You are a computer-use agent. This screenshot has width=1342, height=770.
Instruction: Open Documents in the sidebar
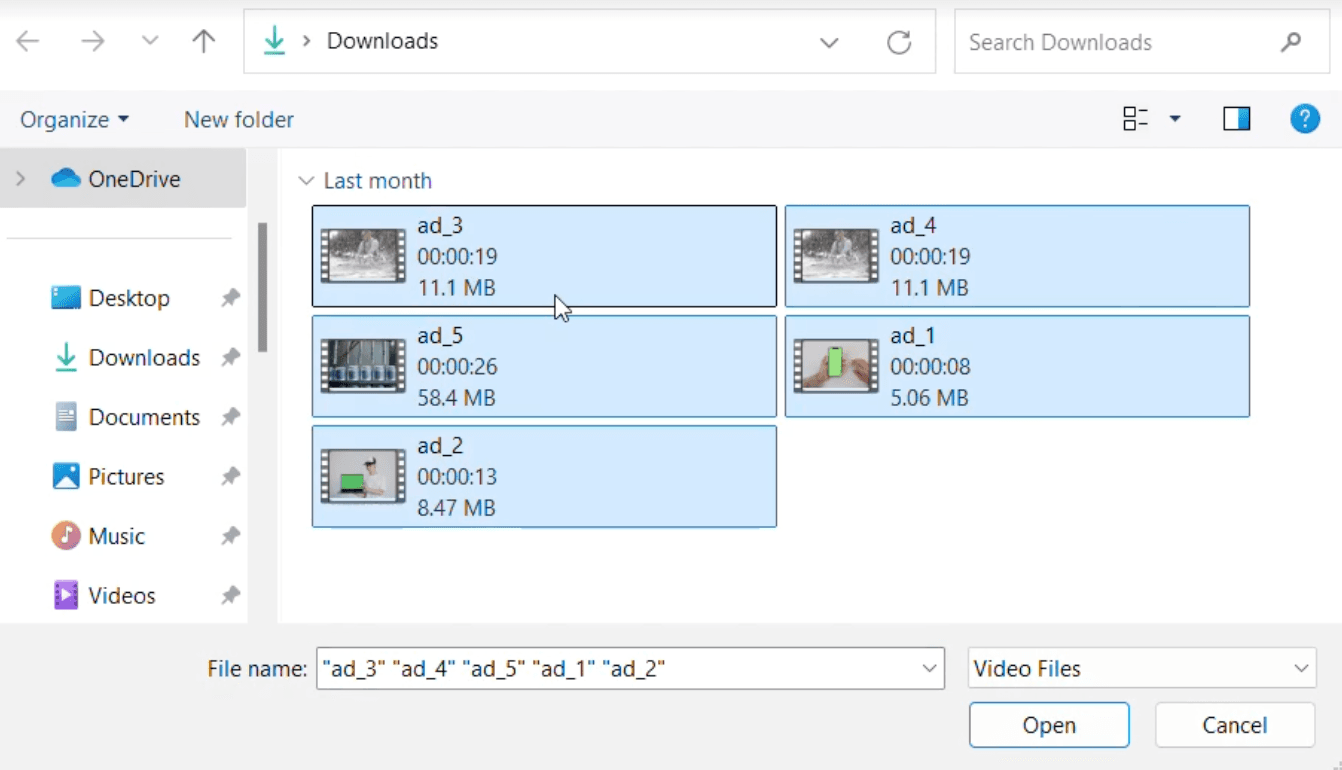[144, 417]
